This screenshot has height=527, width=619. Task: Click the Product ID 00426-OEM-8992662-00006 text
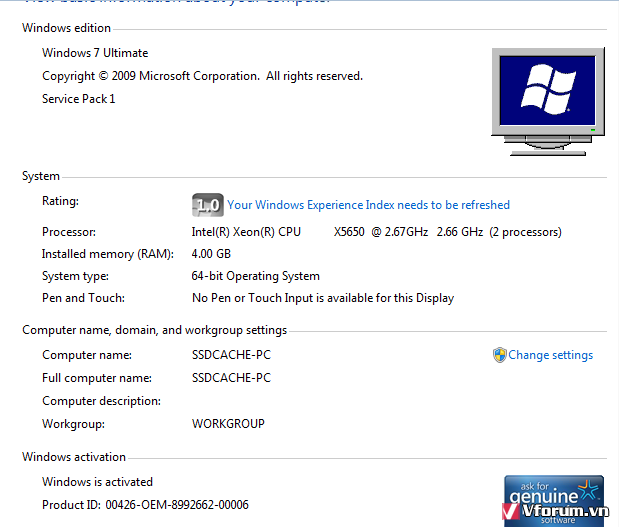point(145,504)
